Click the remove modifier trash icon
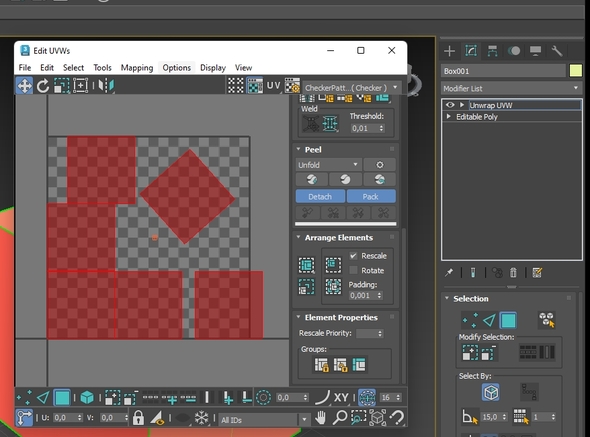 click(513, 273)
